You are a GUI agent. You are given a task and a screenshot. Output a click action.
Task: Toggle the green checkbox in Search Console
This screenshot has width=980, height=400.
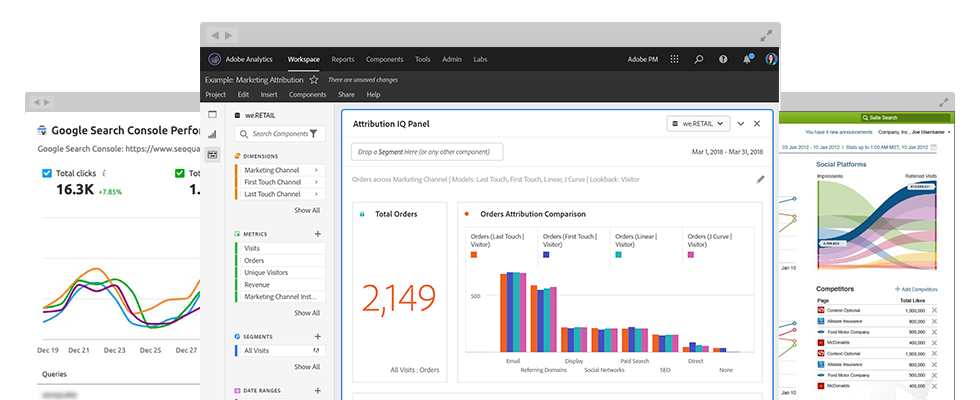180,173
